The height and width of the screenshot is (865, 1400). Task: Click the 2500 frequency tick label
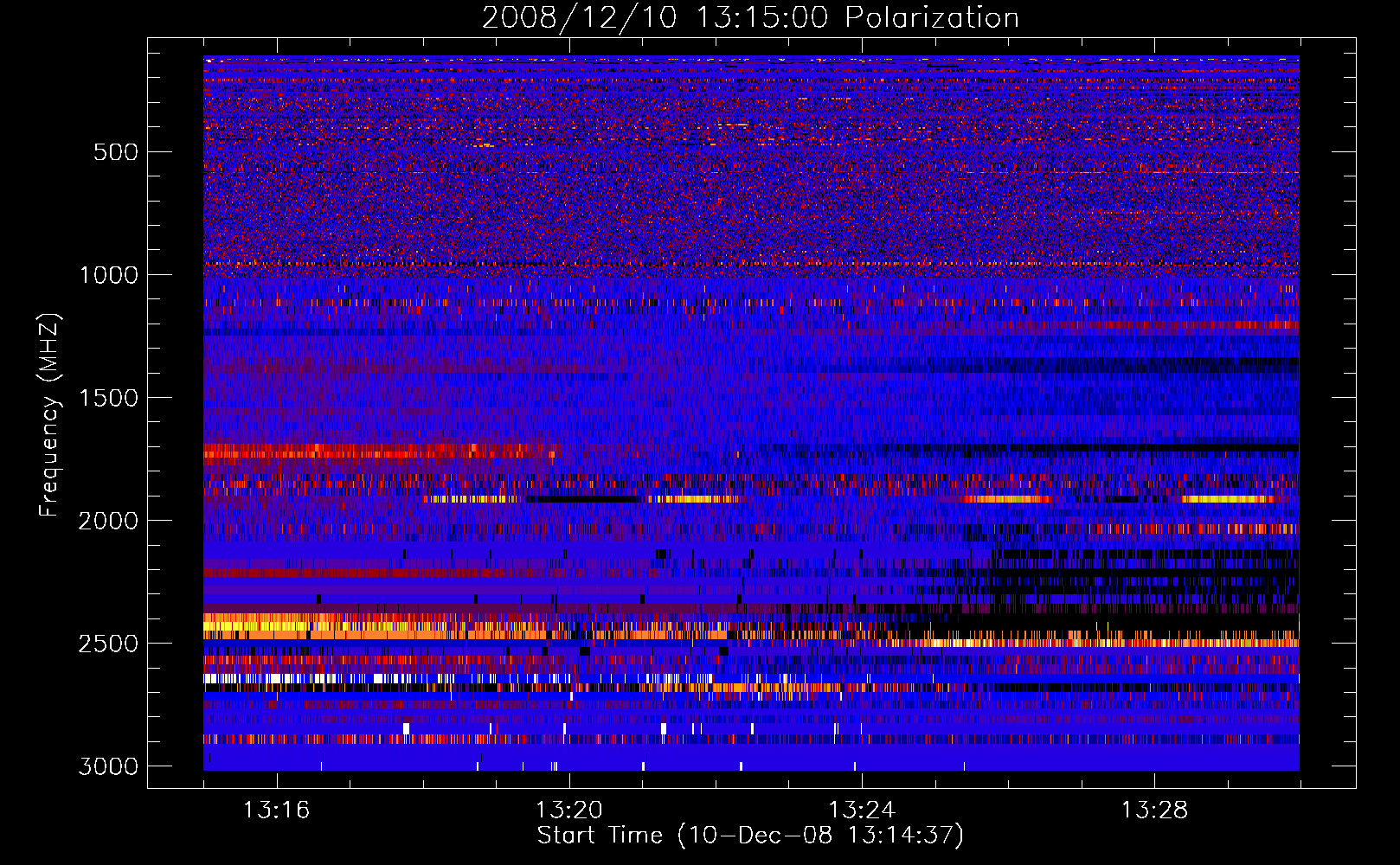(108, 644)
